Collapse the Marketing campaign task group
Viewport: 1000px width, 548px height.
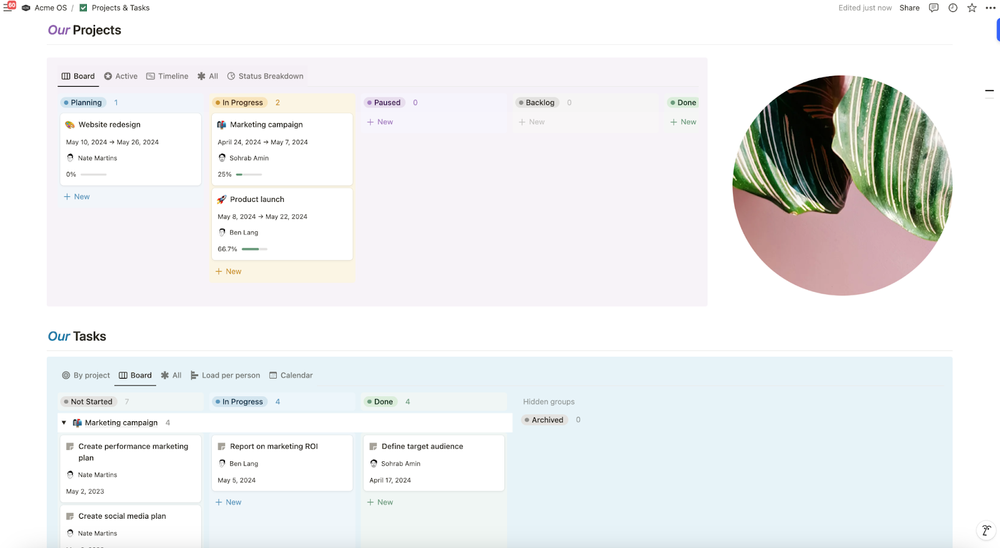tap(64, 422)
